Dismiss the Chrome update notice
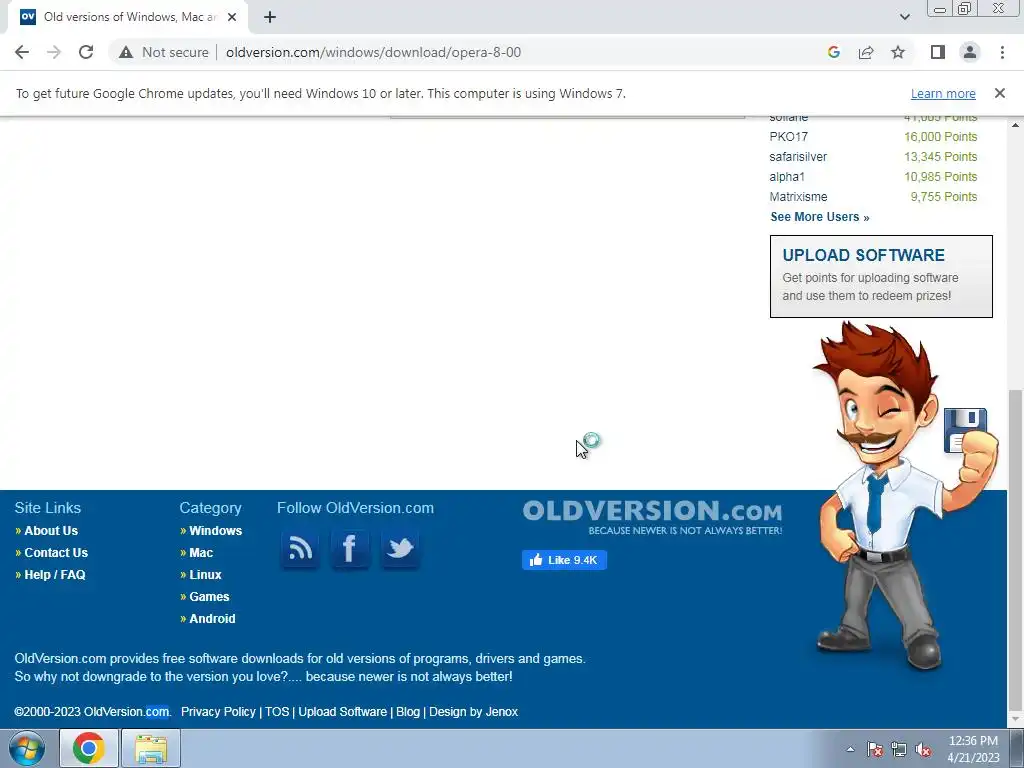 click(x=999, y=93)
